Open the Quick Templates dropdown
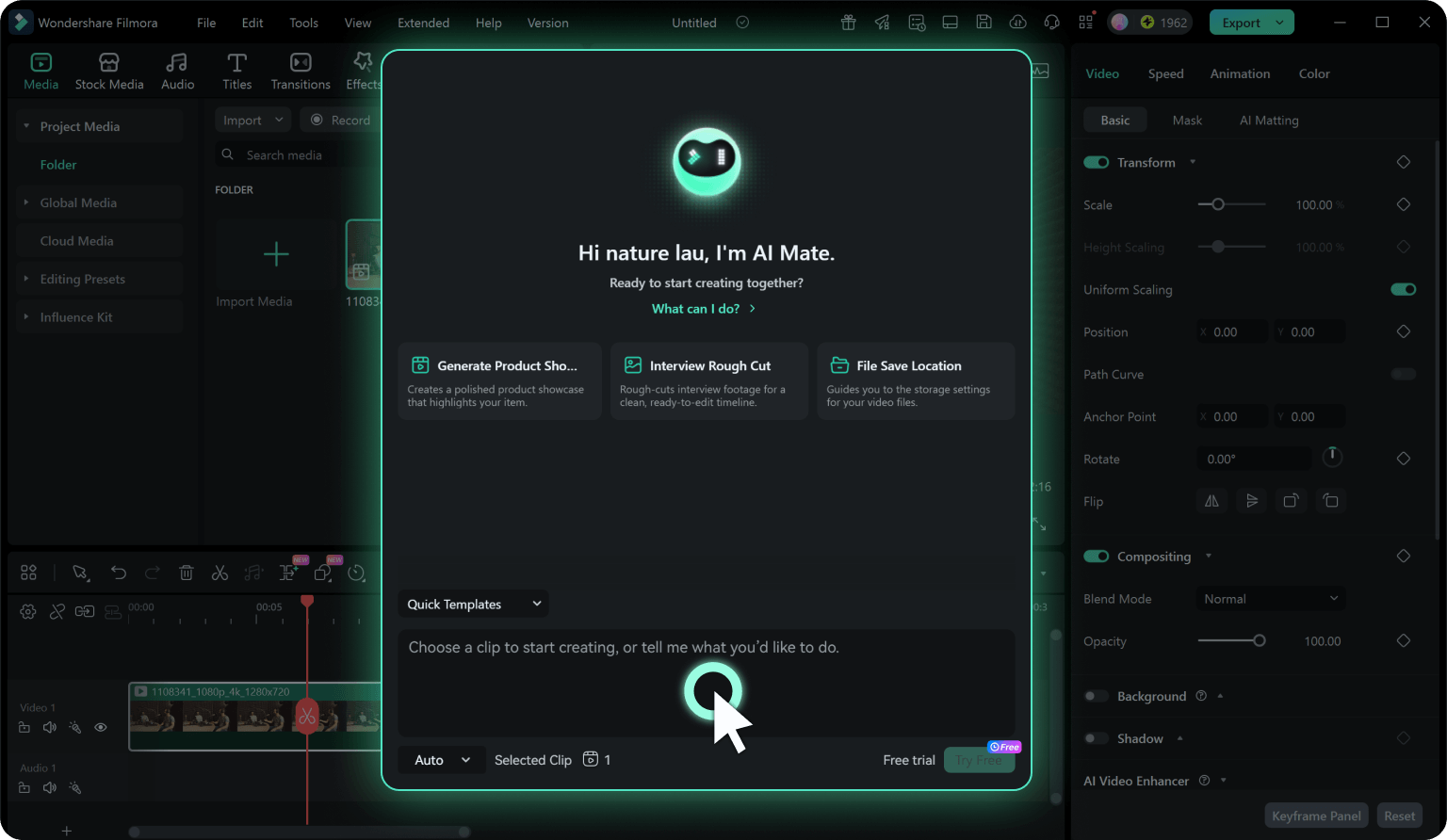 click(x=473, y=604)
